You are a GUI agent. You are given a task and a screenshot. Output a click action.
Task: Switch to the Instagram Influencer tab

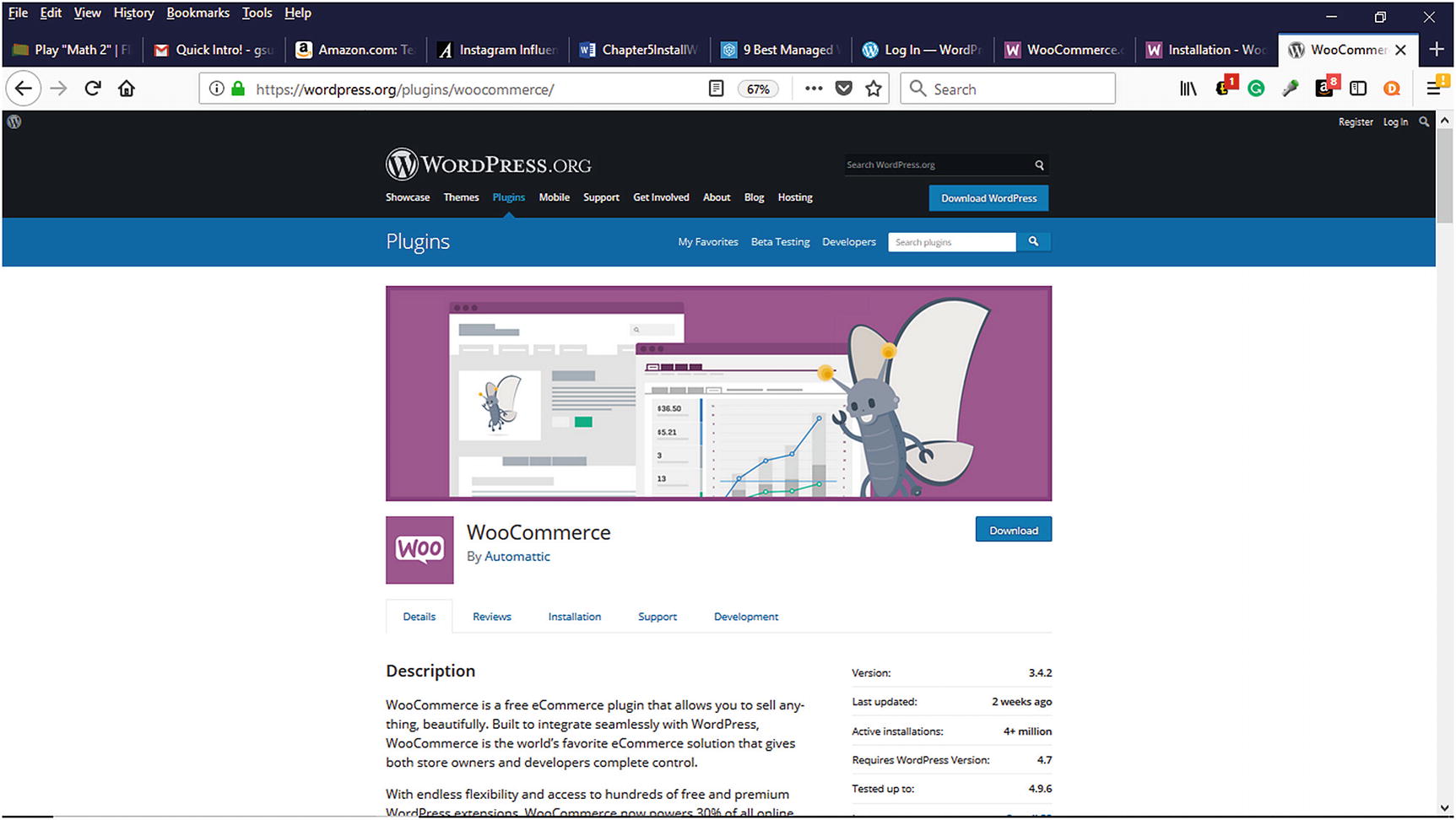[498, 50]
